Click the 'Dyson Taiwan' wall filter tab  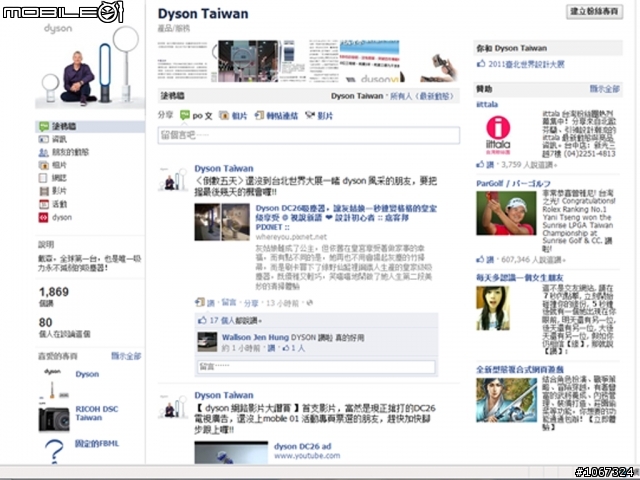pos(357,96)
